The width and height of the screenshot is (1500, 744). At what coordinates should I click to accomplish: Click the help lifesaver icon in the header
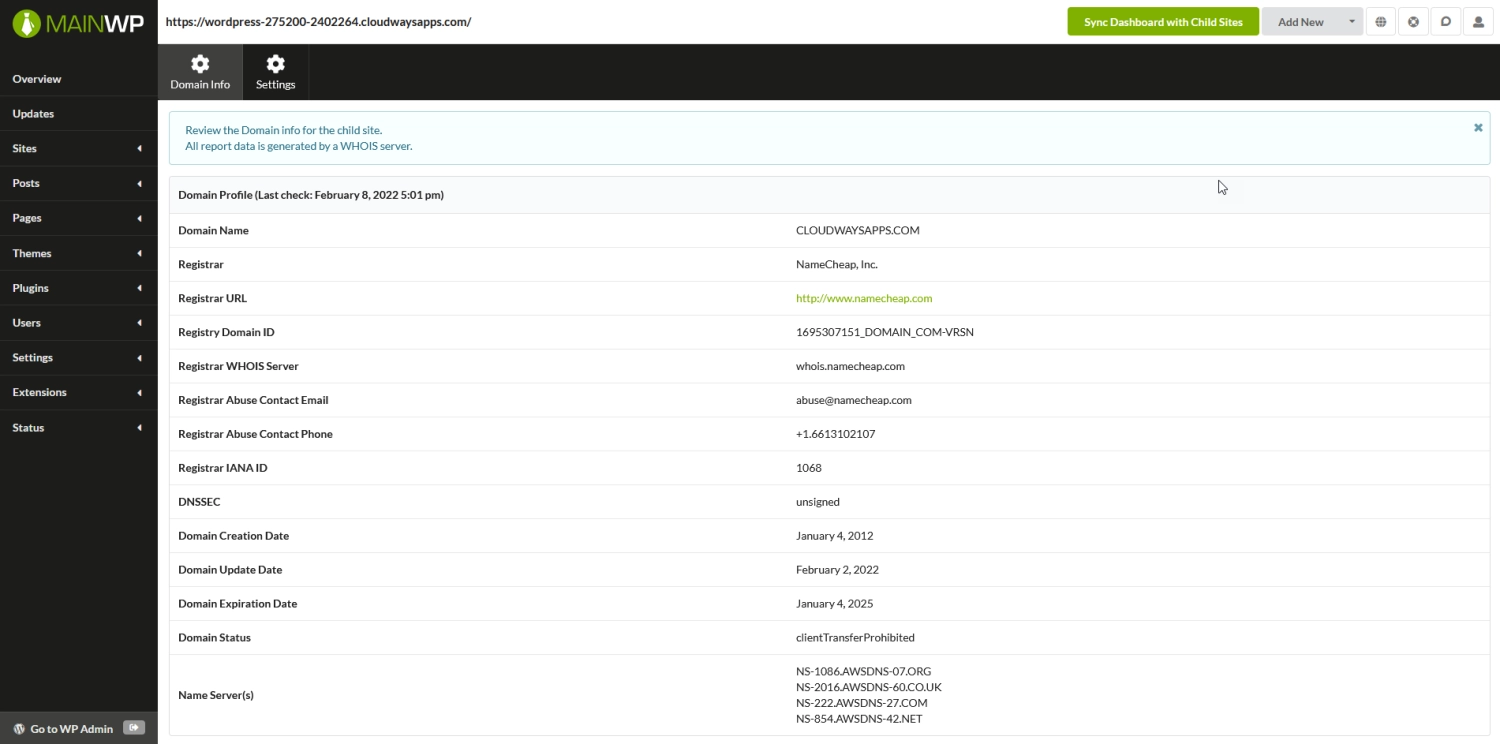pos(1413,21)
